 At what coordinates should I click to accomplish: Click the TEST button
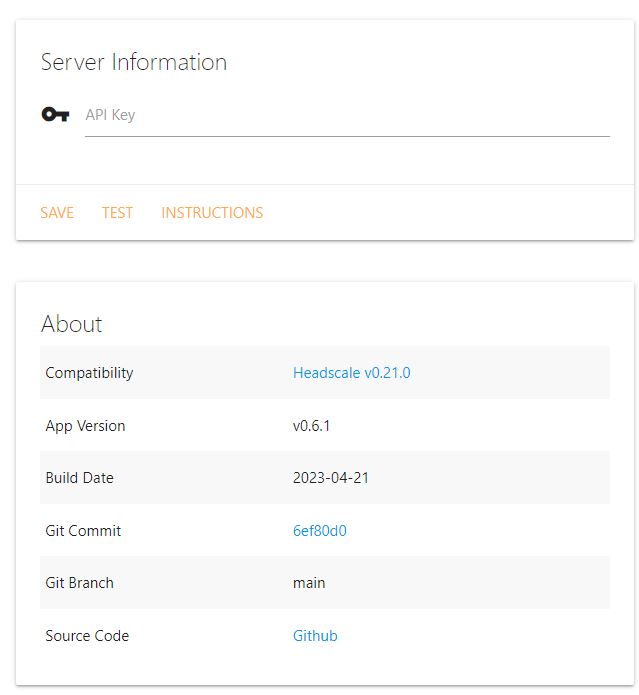coord(117,213)
